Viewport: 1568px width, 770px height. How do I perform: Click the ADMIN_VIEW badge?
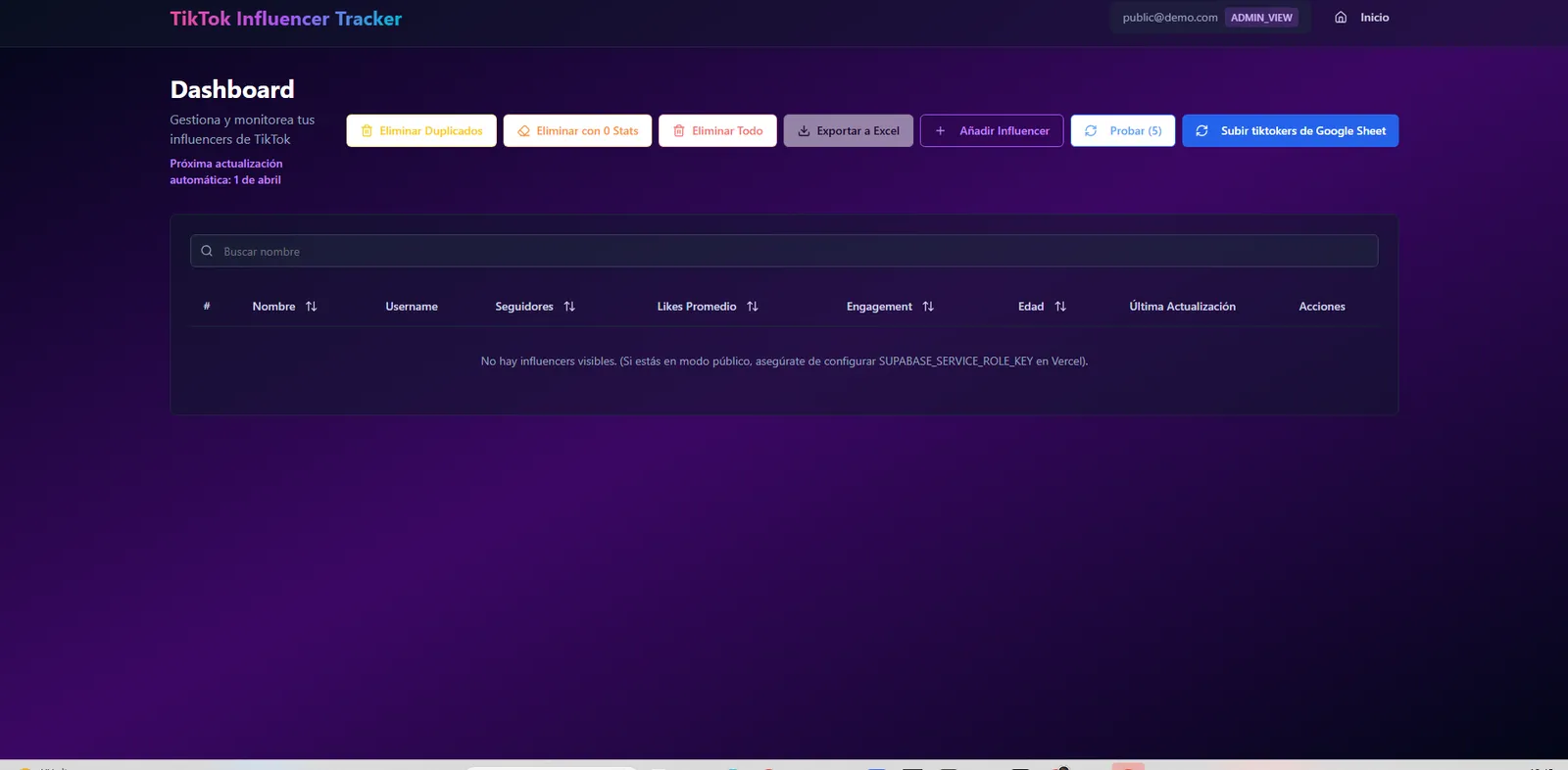click(1261, 18)
